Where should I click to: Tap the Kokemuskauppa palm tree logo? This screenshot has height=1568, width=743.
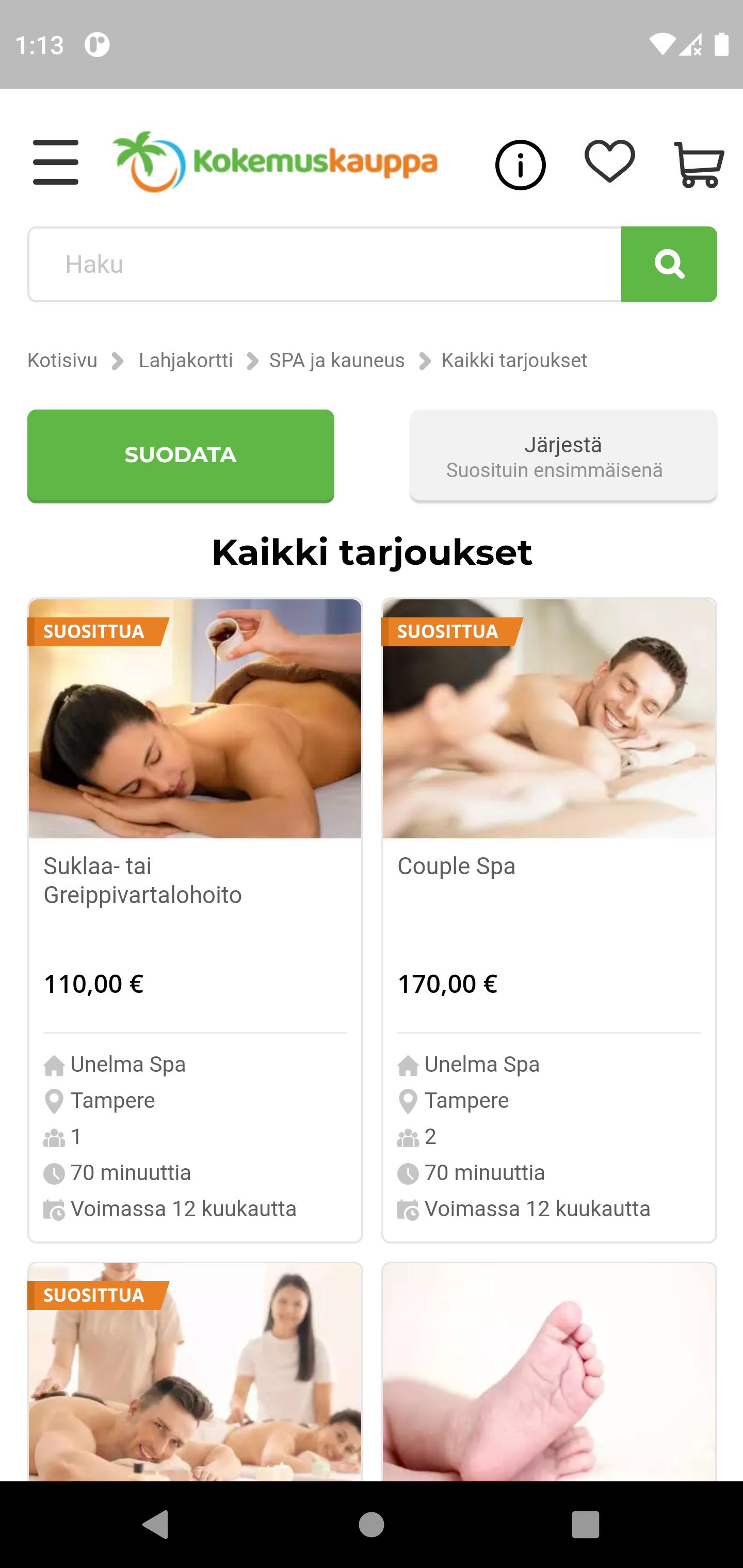[x=274, y=162]
